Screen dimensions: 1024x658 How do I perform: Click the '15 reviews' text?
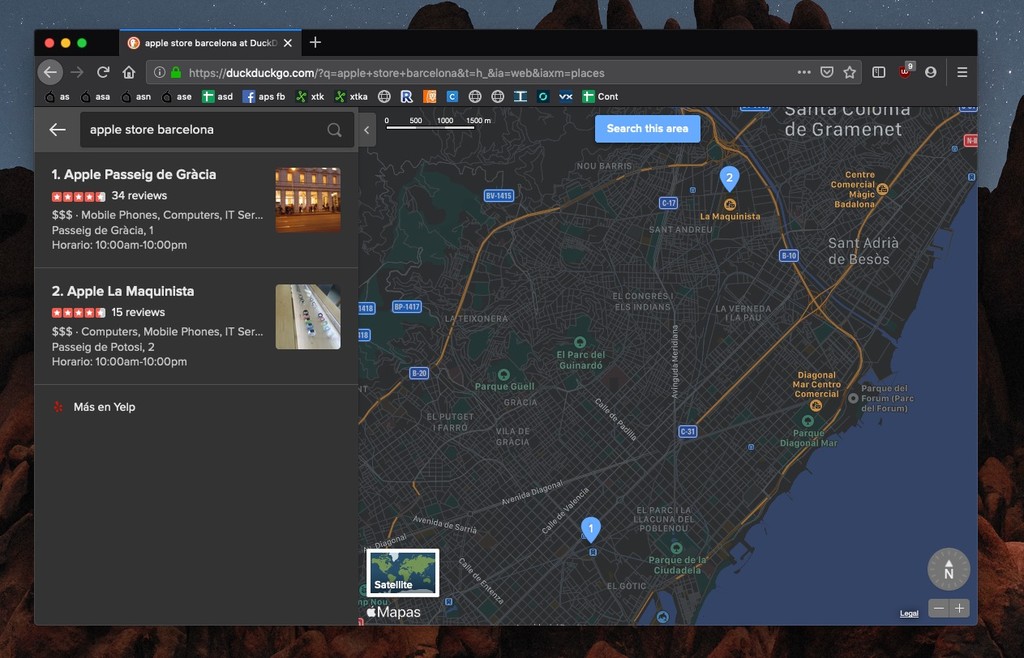(138, 312)
